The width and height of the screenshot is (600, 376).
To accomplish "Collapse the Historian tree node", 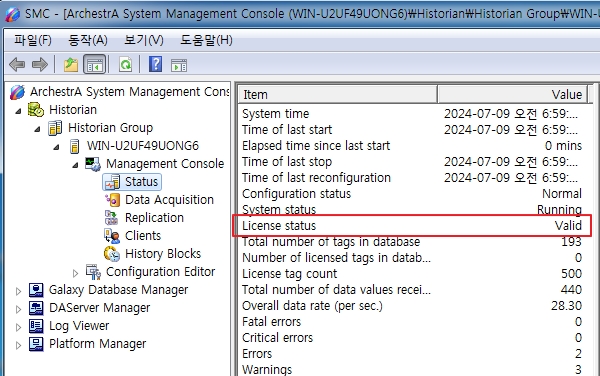I will point(18,111).
